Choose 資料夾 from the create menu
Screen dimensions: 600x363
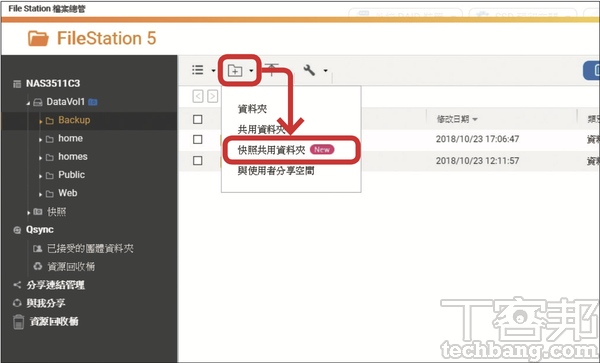point(252,109)
